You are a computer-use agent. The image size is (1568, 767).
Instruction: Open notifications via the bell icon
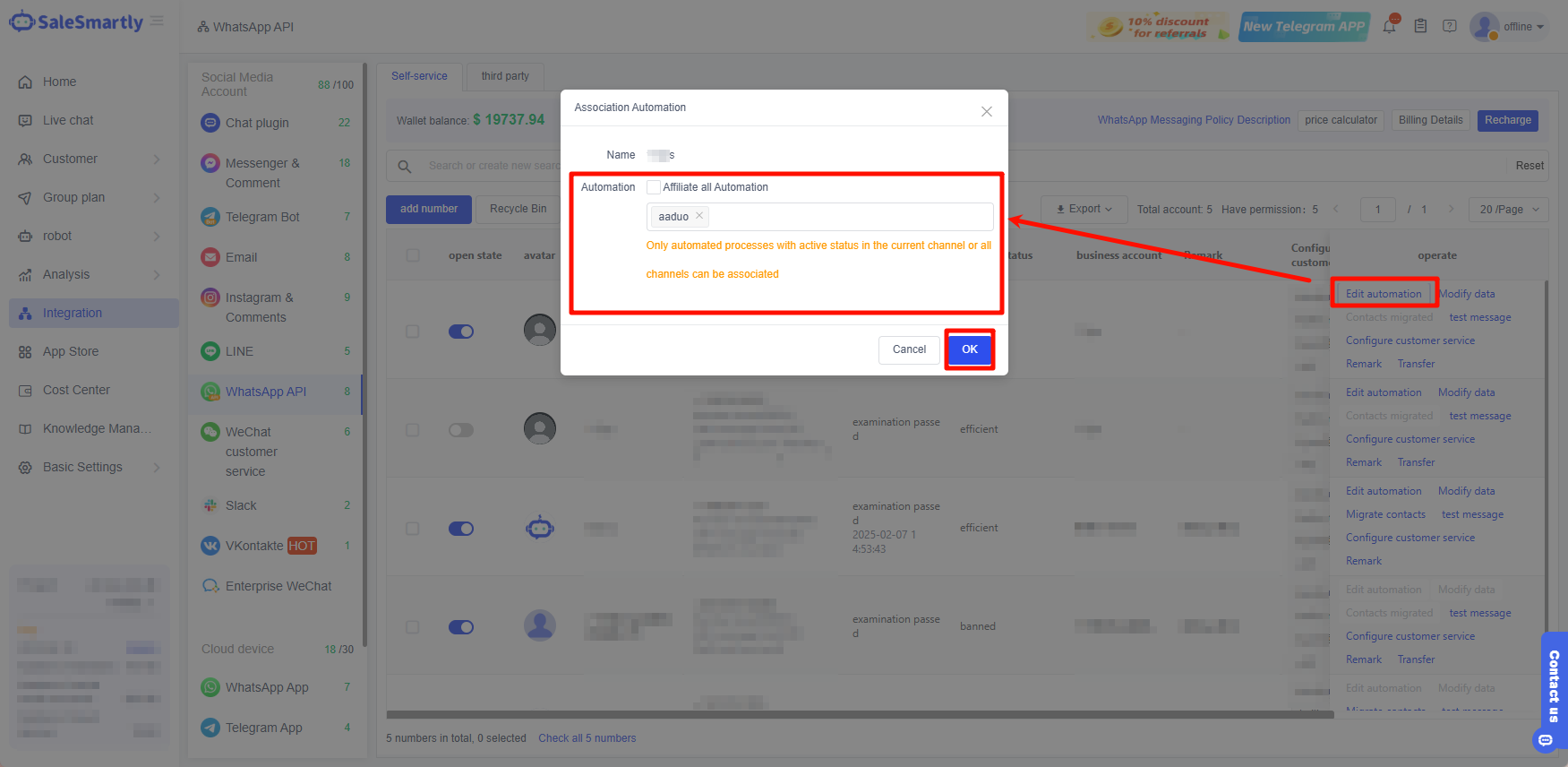(1390, 26)
